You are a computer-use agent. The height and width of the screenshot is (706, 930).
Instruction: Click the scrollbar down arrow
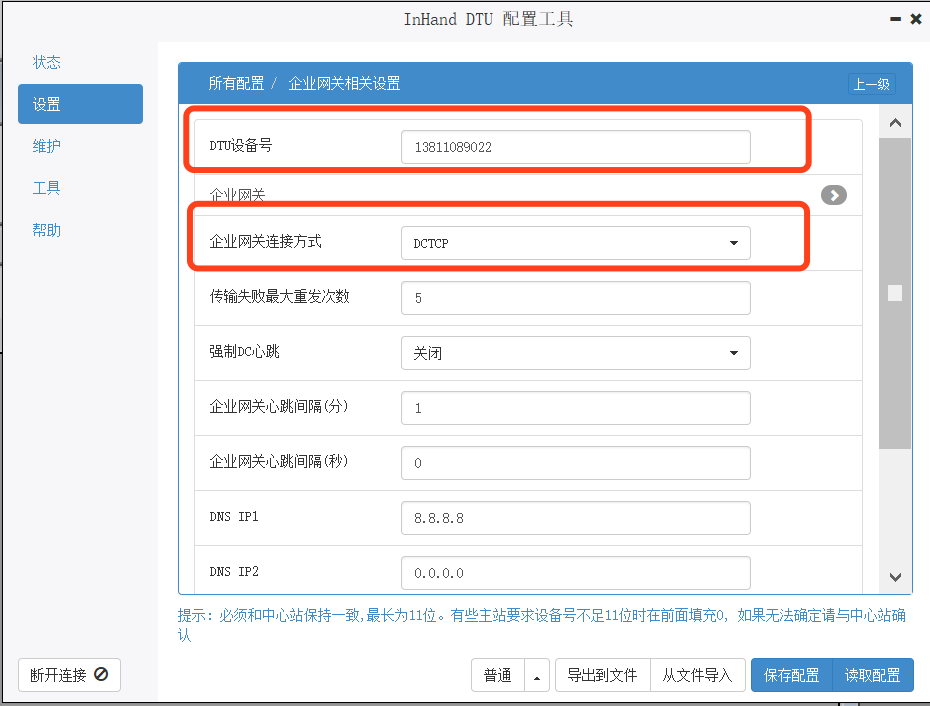(895, 577)
